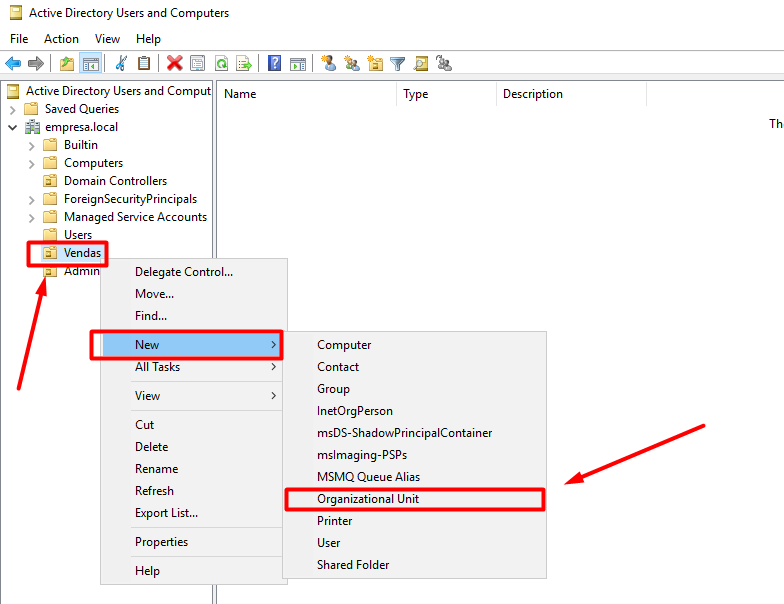Sort by the Description column header
Screen dimensions: 784x604
(x=572, y=94)
